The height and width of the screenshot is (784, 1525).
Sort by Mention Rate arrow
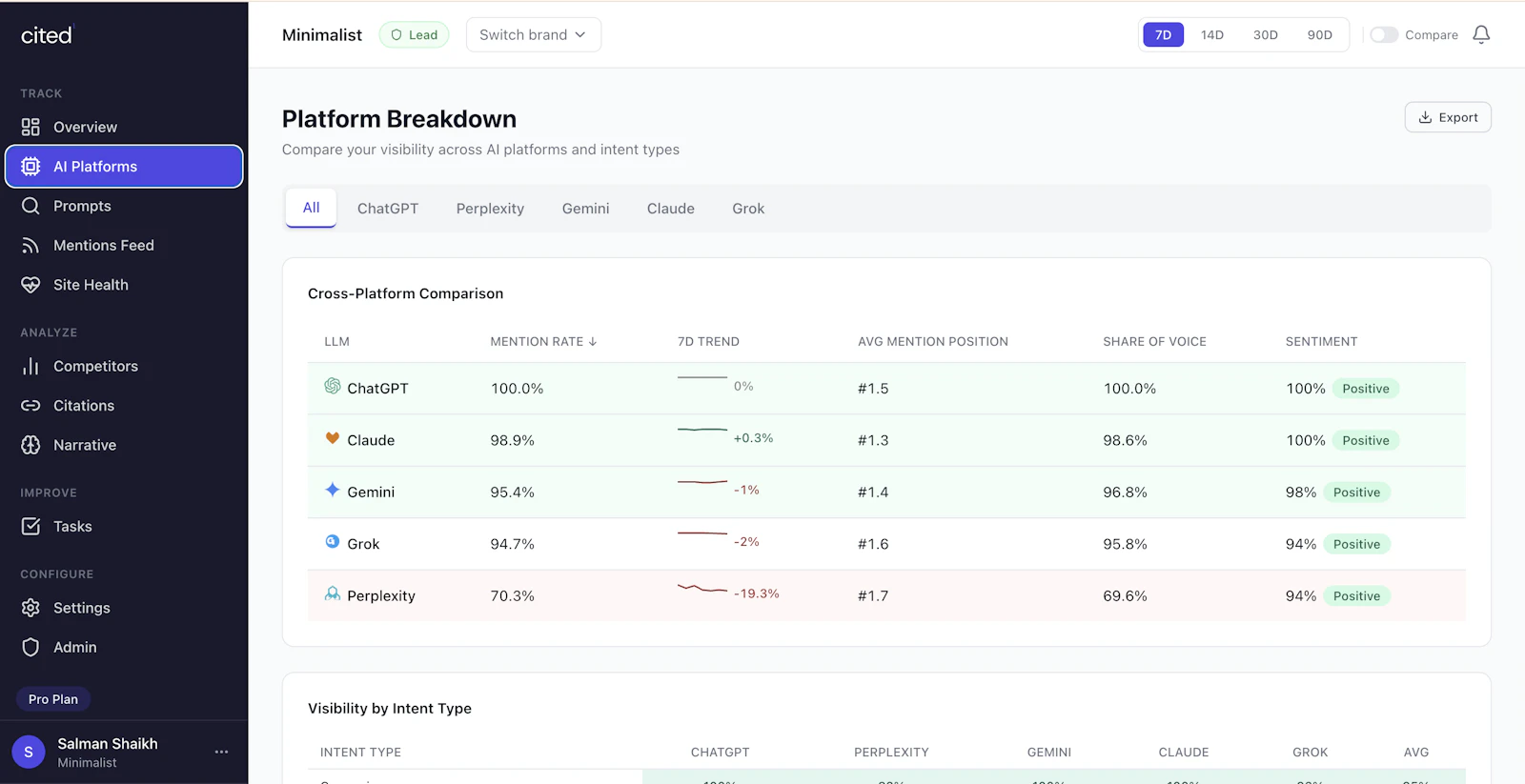(593, 341)
